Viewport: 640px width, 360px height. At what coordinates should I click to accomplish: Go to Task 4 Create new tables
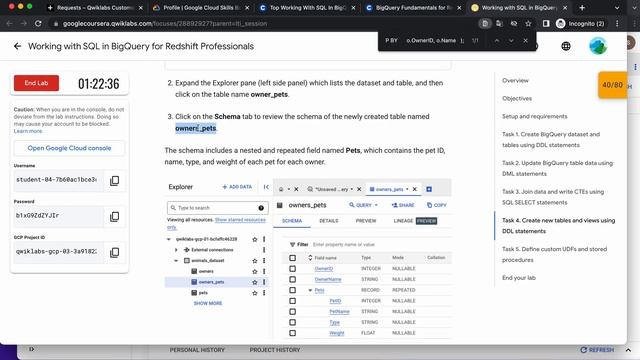point(558,225)
